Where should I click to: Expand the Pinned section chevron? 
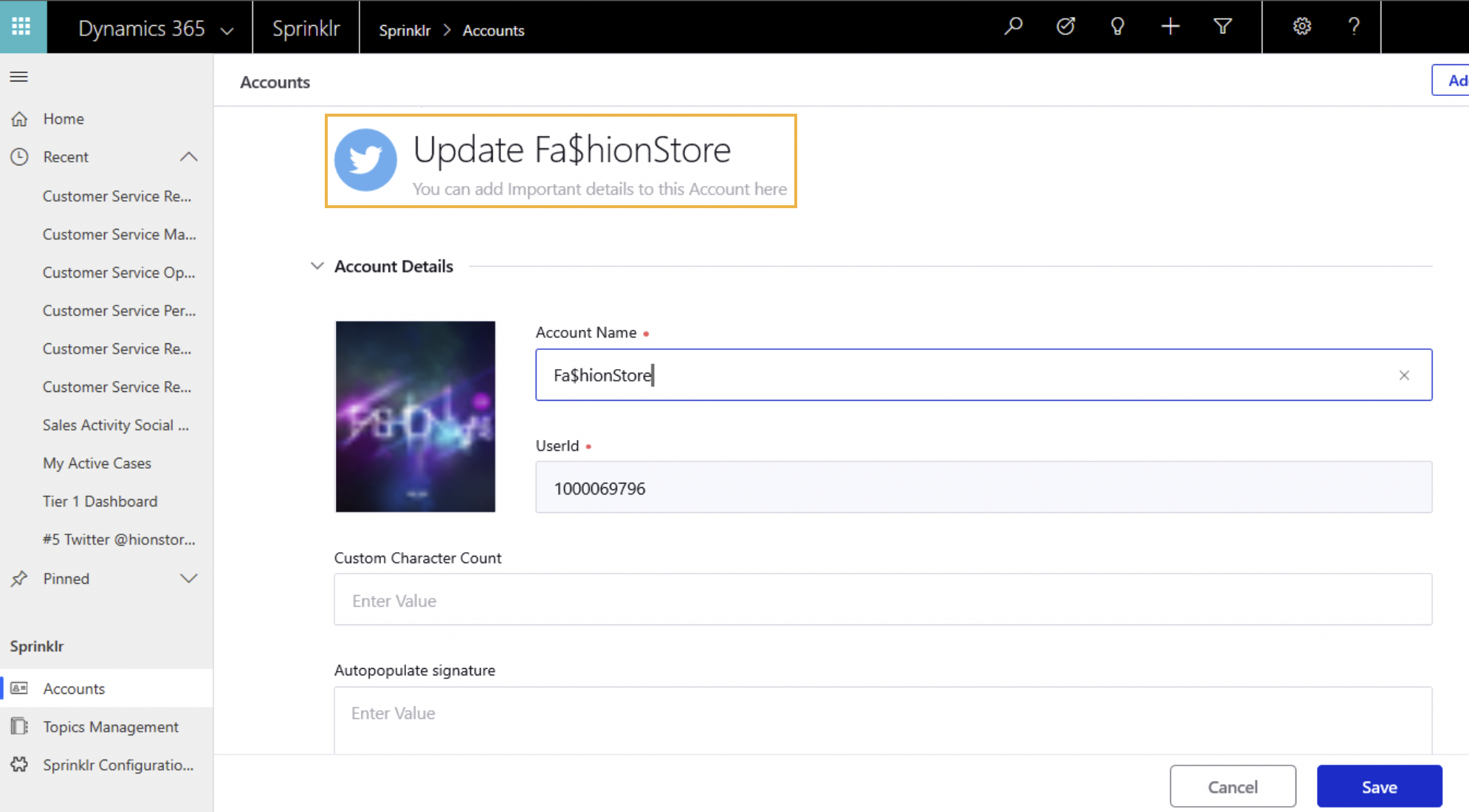coord(189,579)
